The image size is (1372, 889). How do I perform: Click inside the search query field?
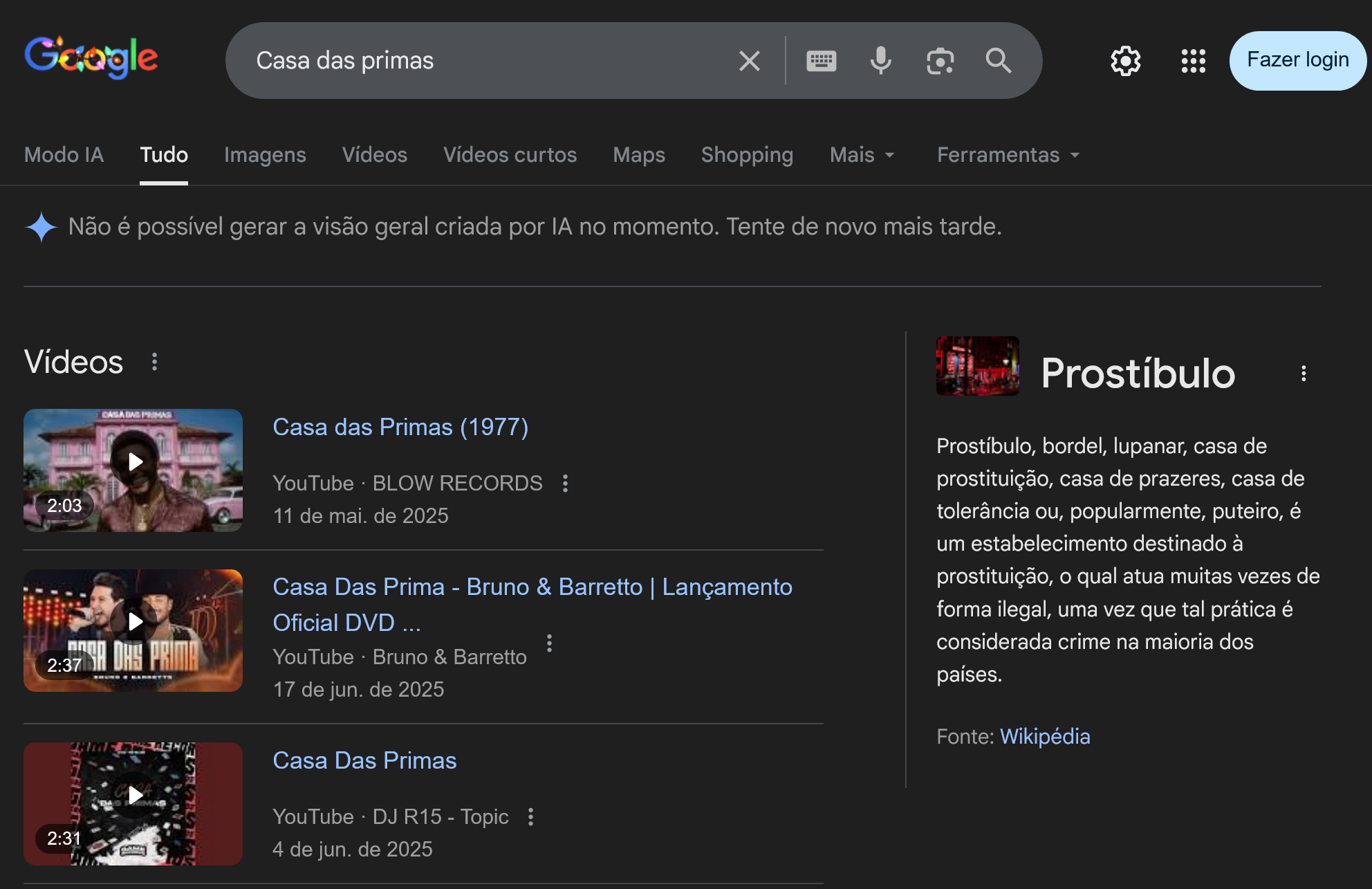(484, 61)
